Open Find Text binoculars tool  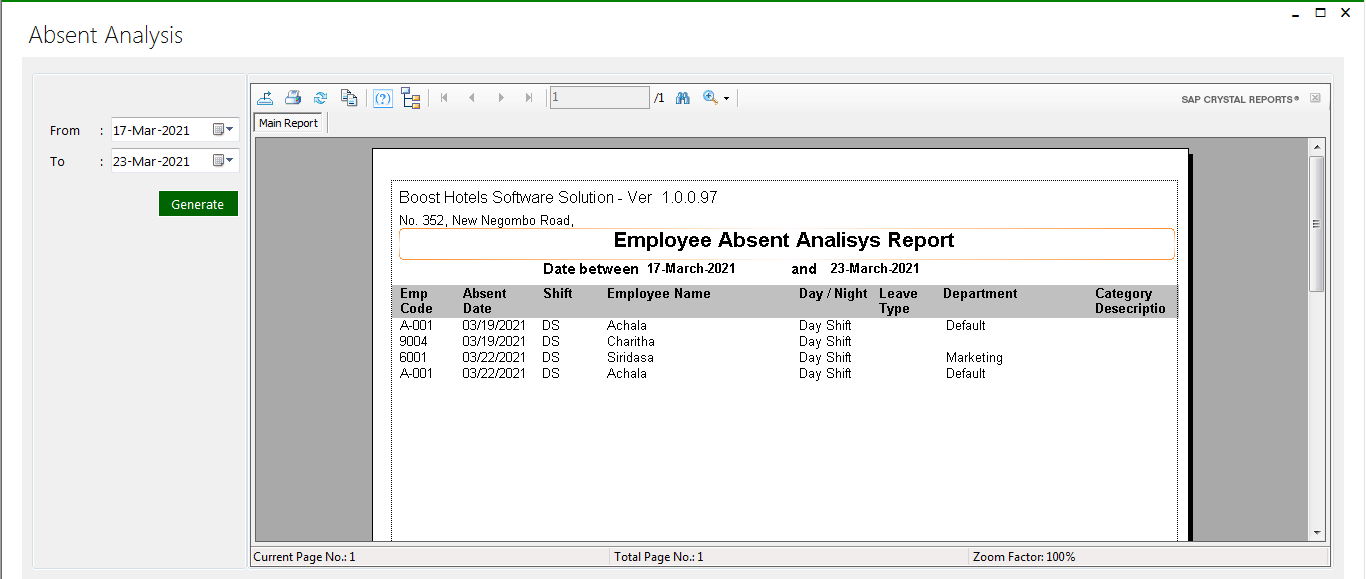point(683,98)
